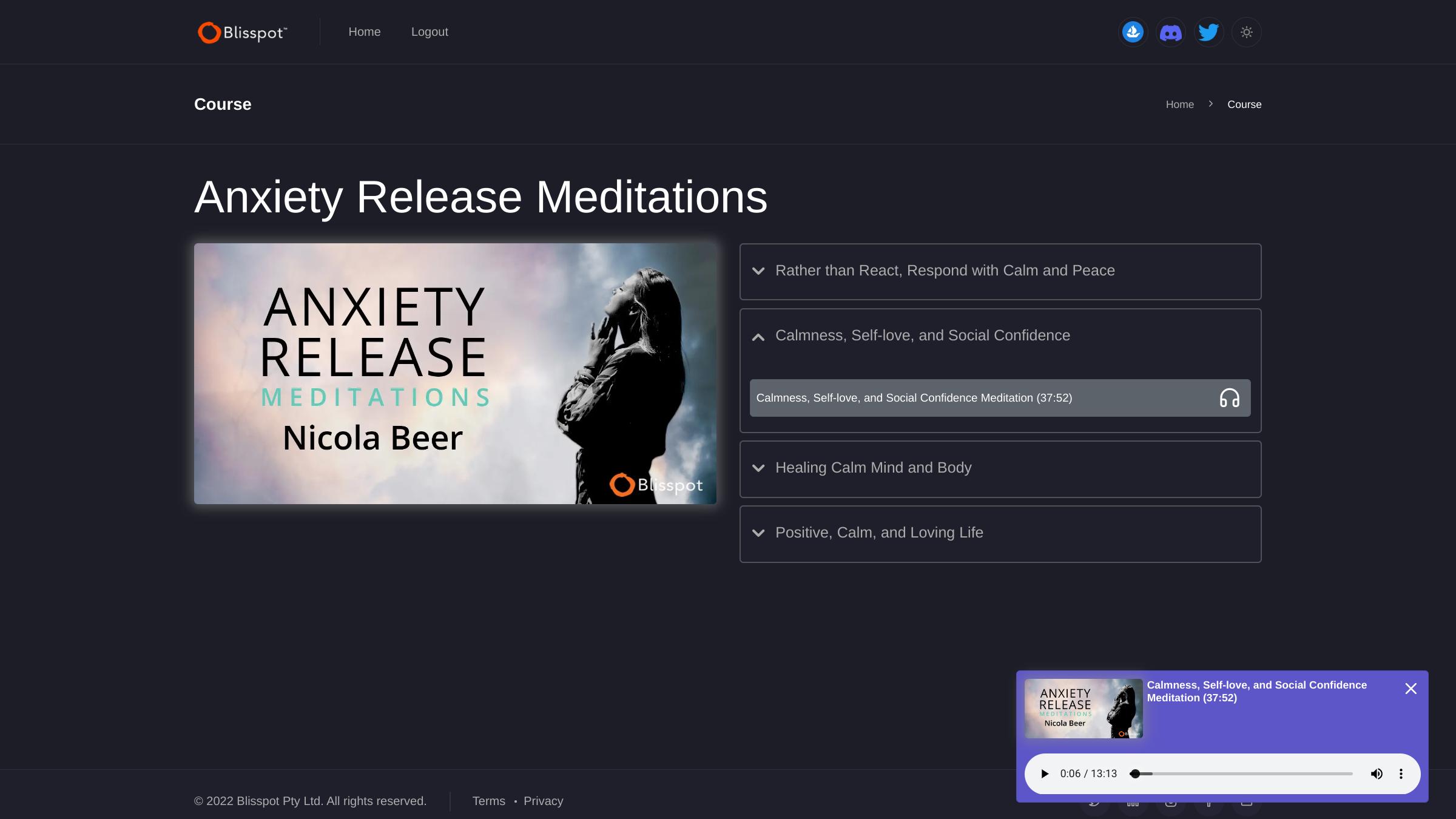Expand Positive, Calm, and Loving Life section
This screenshot has width=1456, height=819.
tap(1000, 533)
